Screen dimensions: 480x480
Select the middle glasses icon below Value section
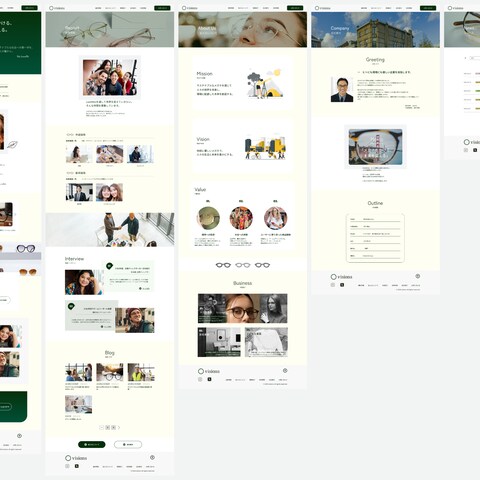click(243, 265)
